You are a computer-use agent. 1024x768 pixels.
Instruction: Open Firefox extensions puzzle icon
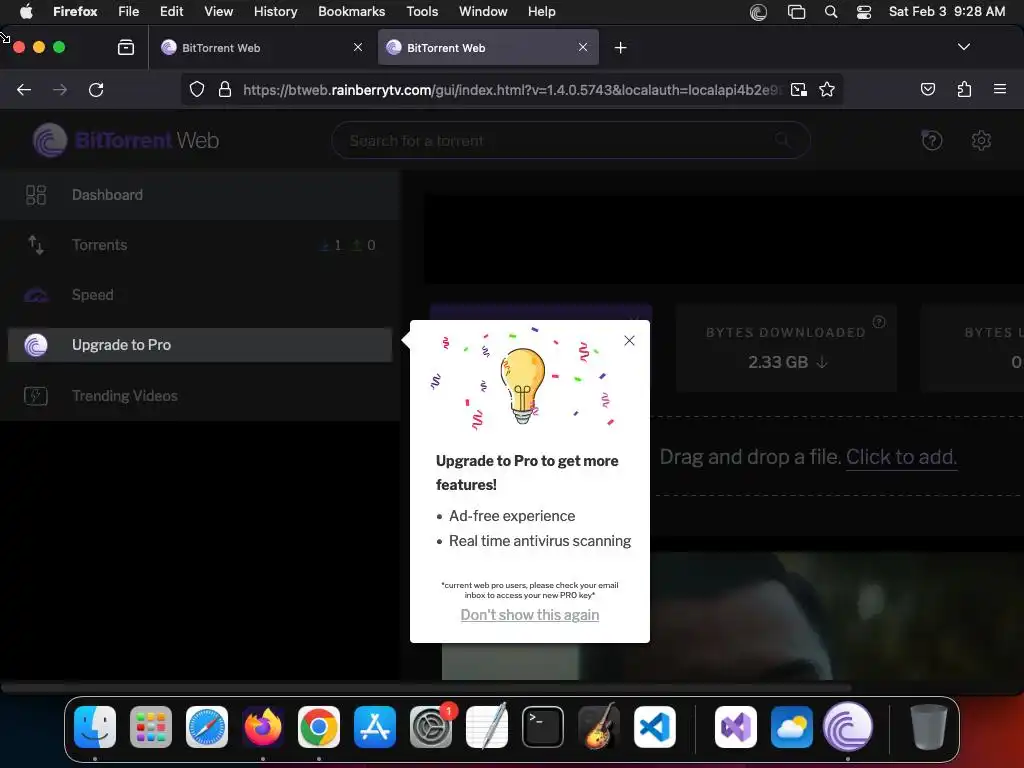964,89
